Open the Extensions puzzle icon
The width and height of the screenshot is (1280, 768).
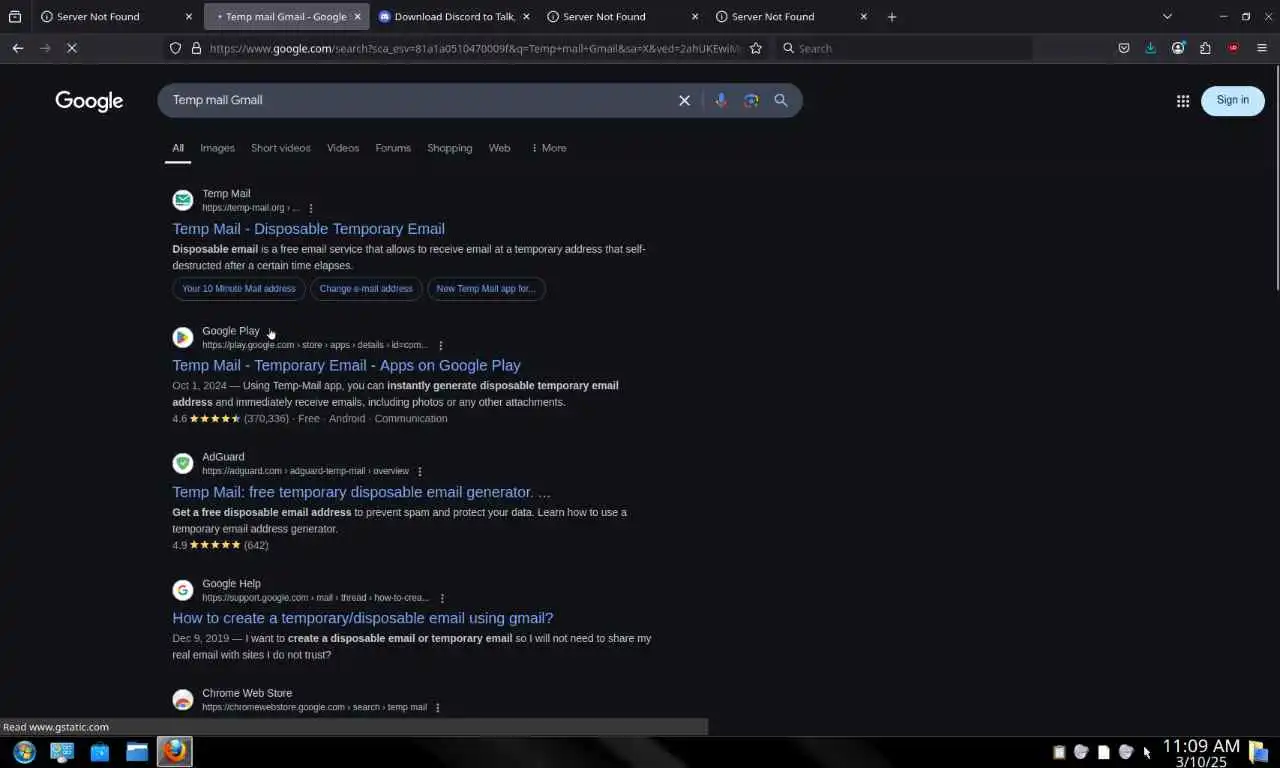point(1205,48)
